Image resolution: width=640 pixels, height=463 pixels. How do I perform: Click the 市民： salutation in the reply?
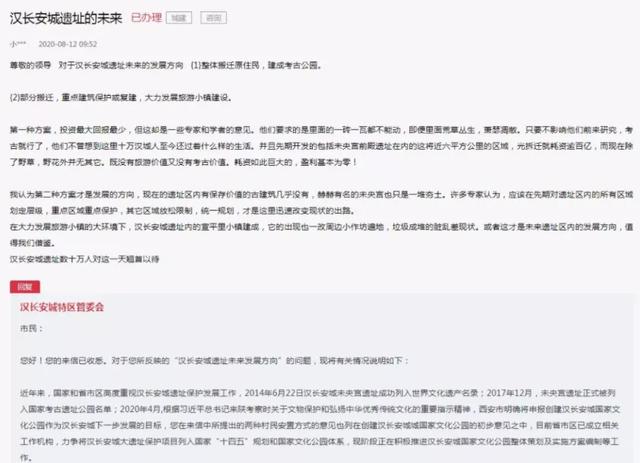click(x=31, y=328)
